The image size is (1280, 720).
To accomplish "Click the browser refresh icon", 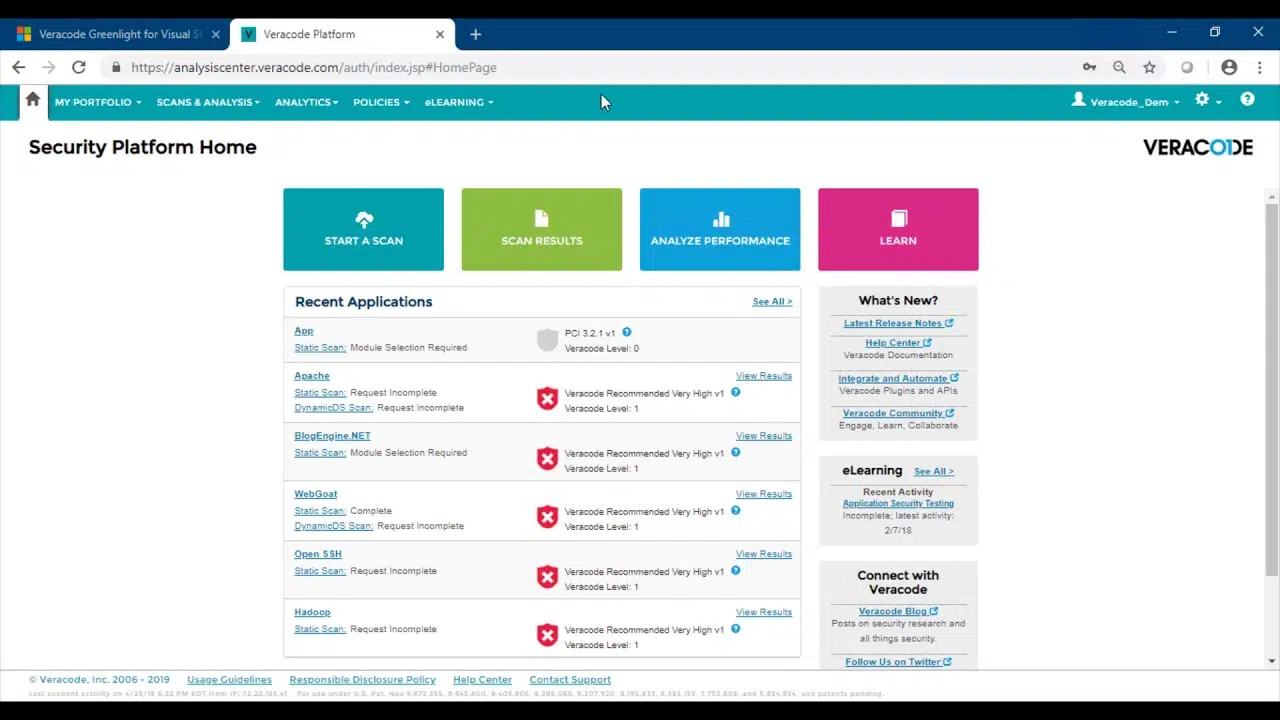I will pyautogui.click(x=79, y=67).
